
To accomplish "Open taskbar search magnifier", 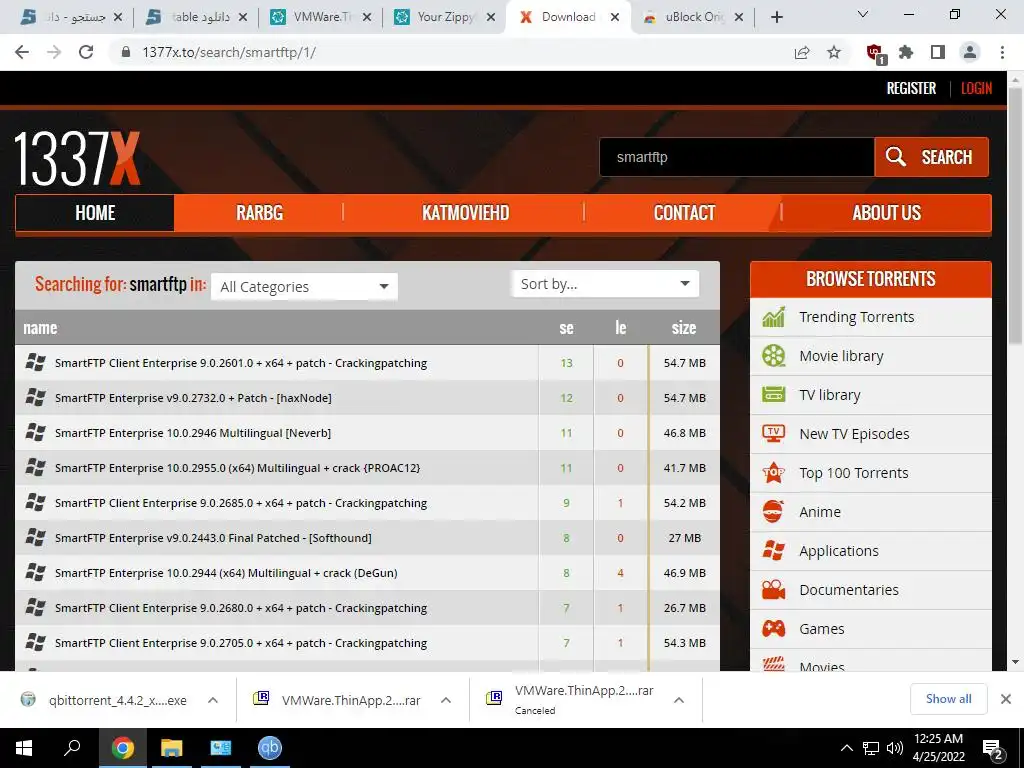I will [72, 748].
